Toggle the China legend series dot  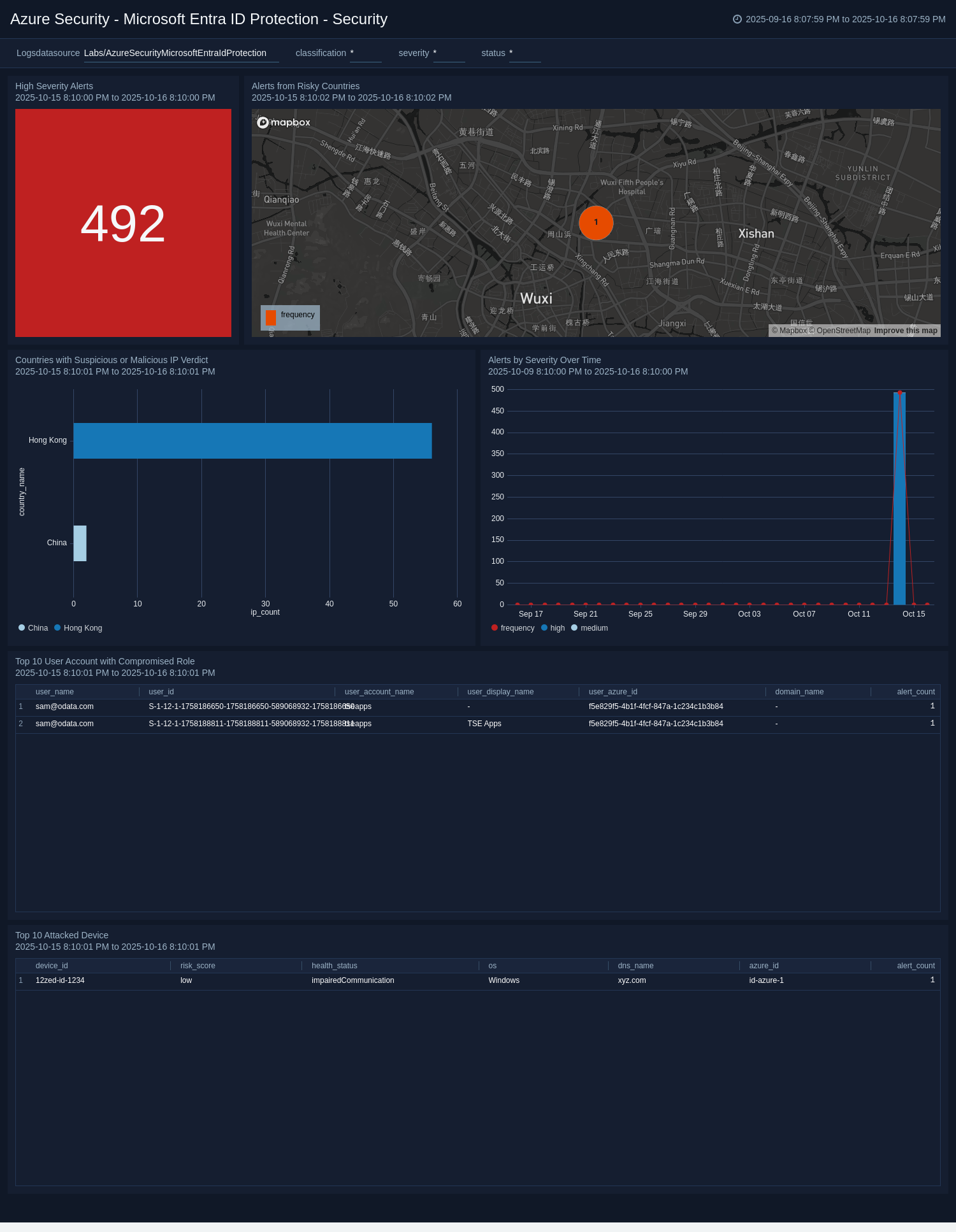coord(22,628)
